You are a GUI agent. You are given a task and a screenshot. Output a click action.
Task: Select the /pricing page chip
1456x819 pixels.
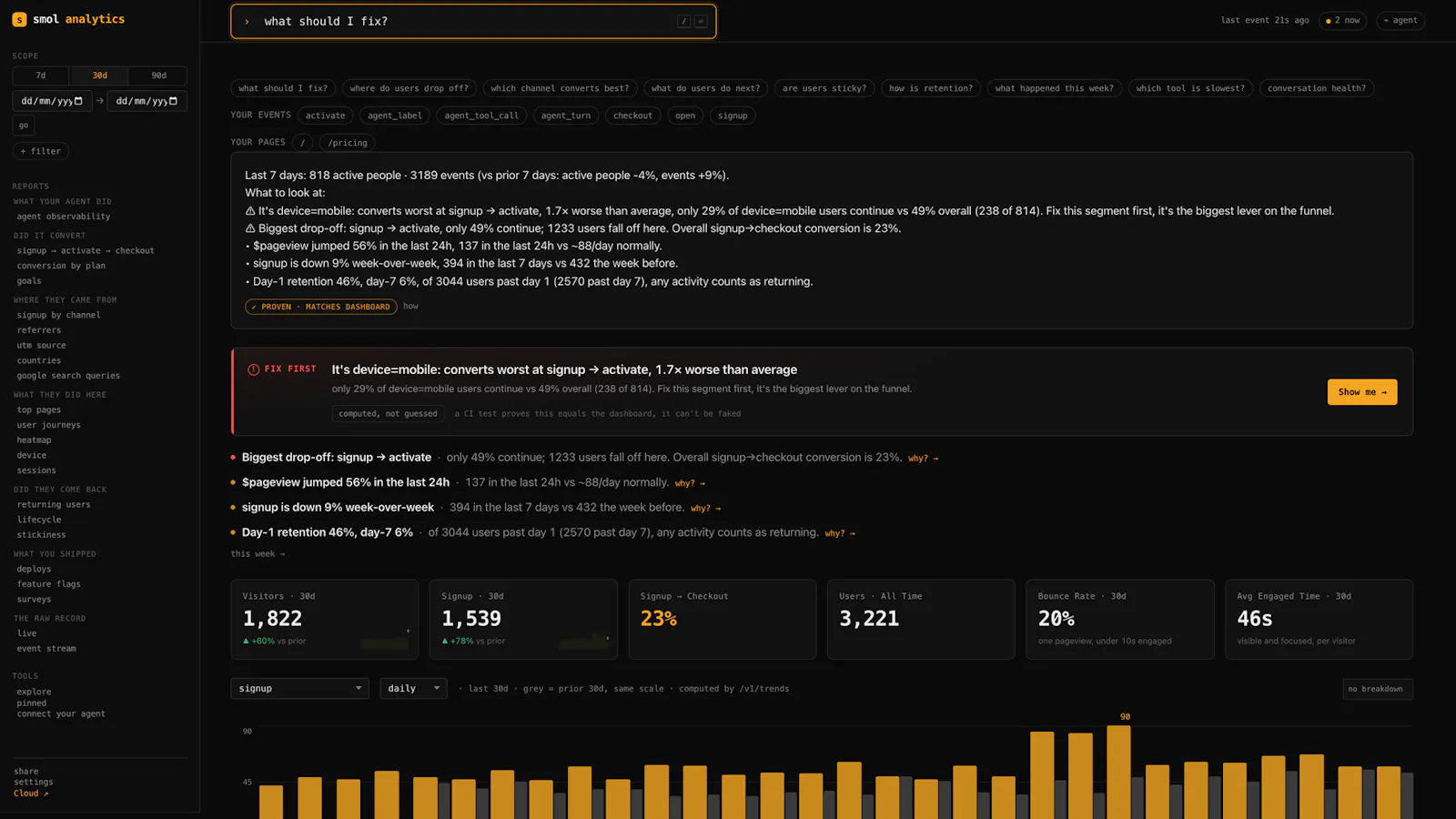pyautogui.click(x=348, y=143)
